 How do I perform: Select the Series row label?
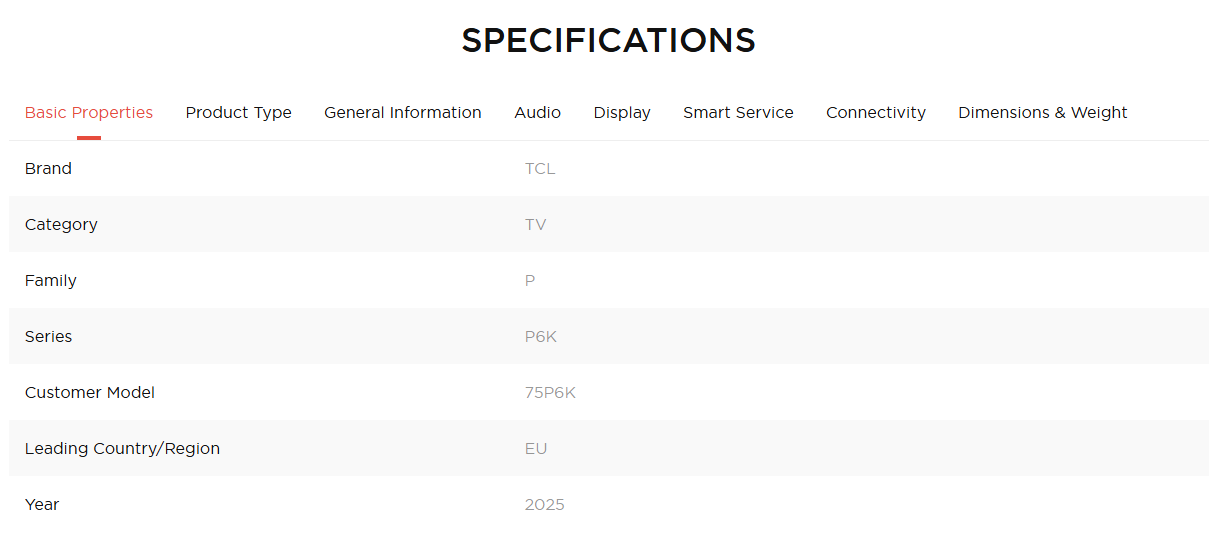(48, 337)
